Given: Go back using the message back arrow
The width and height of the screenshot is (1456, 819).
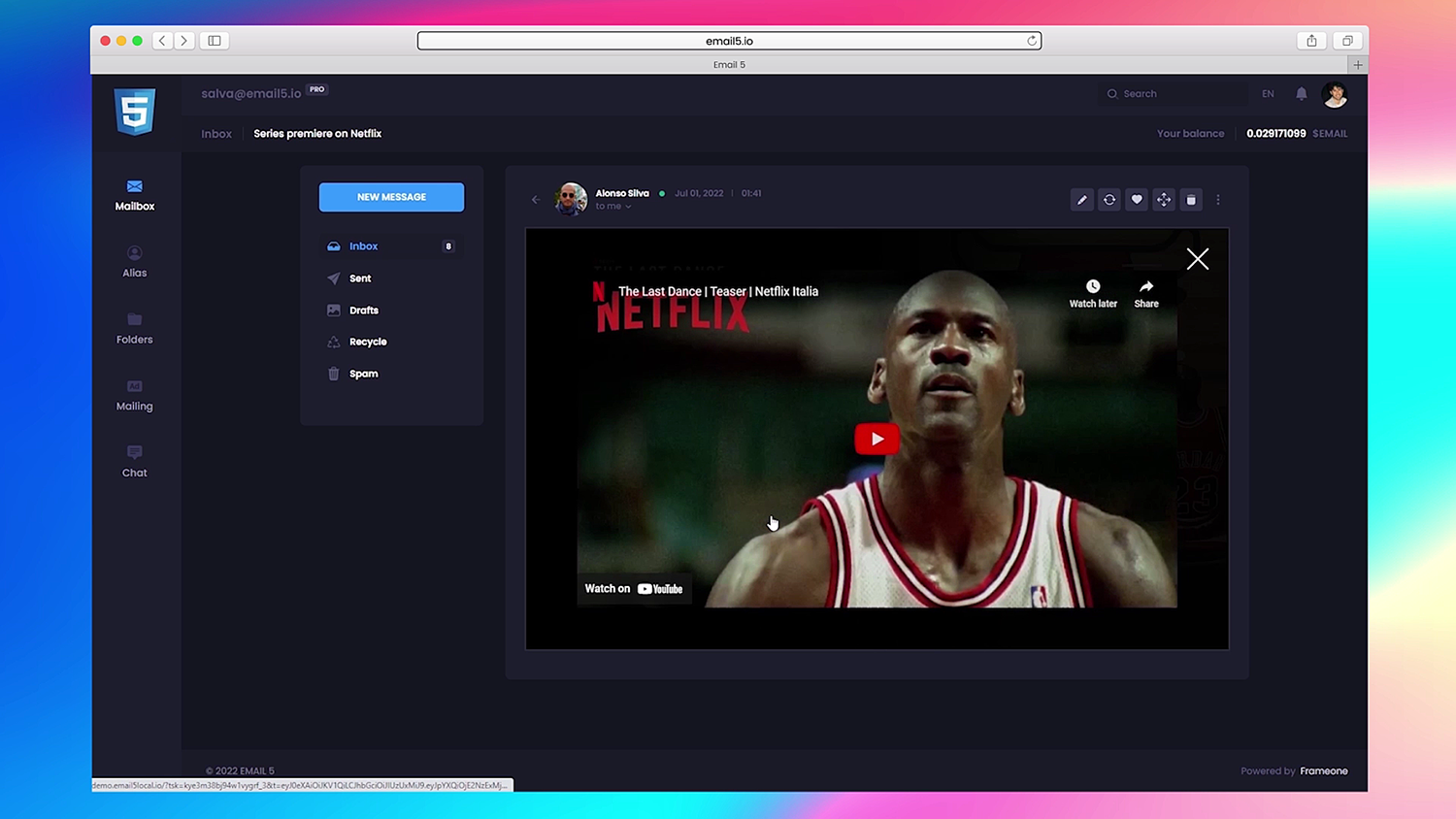Looking at the screenshot, I should (x=536, y=200).
